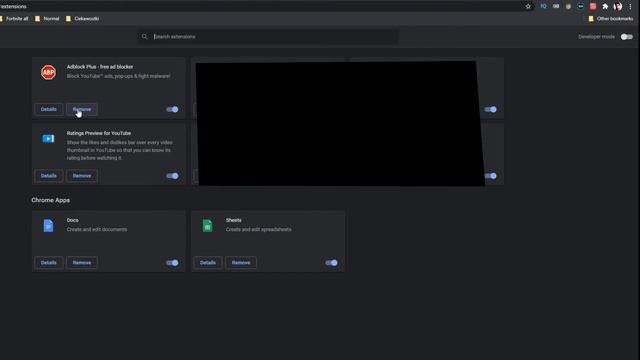Click the magnifier icon in search bar
Viewport: 640px width, 360px height.
[144, 37]
